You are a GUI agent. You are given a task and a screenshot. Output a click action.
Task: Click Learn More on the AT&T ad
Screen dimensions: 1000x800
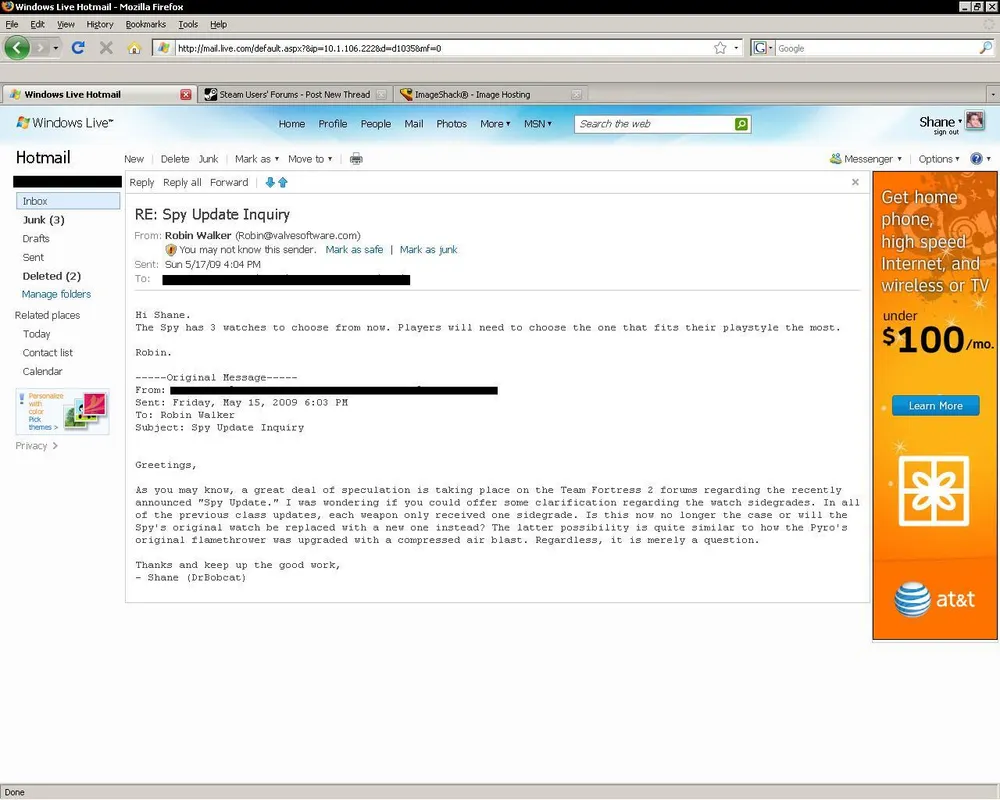pos(935,406)
